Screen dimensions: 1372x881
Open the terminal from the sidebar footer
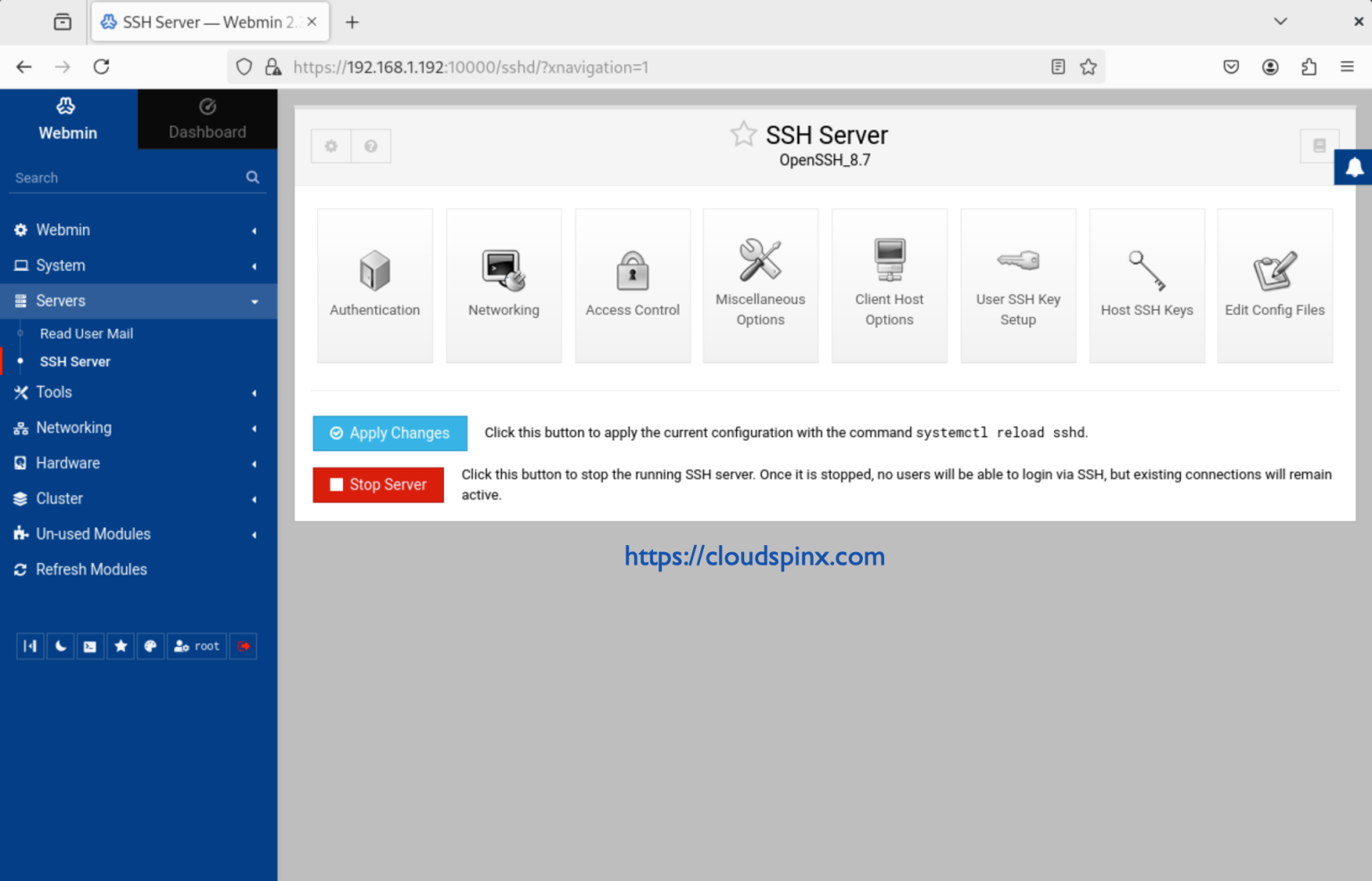coord(89,645)
